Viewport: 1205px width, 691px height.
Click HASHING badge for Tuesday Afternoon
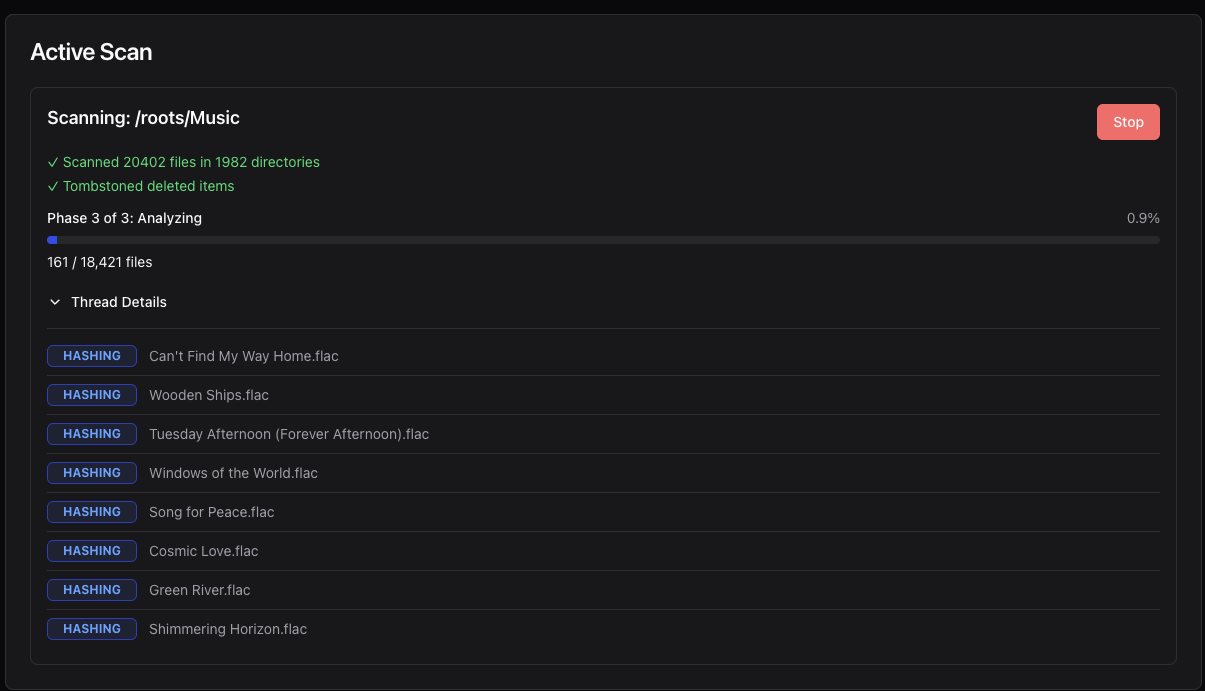(x=92, y=434)
